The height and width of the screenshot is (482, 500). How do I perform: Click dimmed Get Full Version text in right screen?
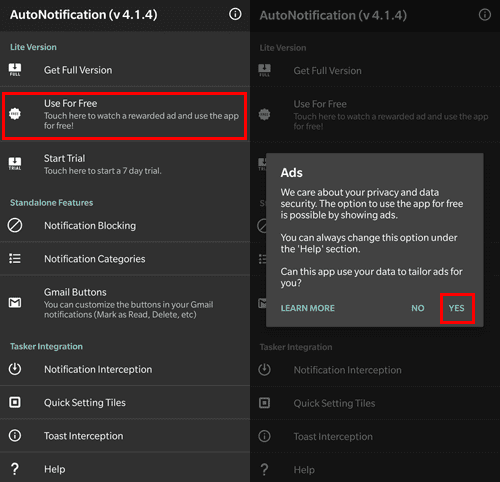coord(327,71)
